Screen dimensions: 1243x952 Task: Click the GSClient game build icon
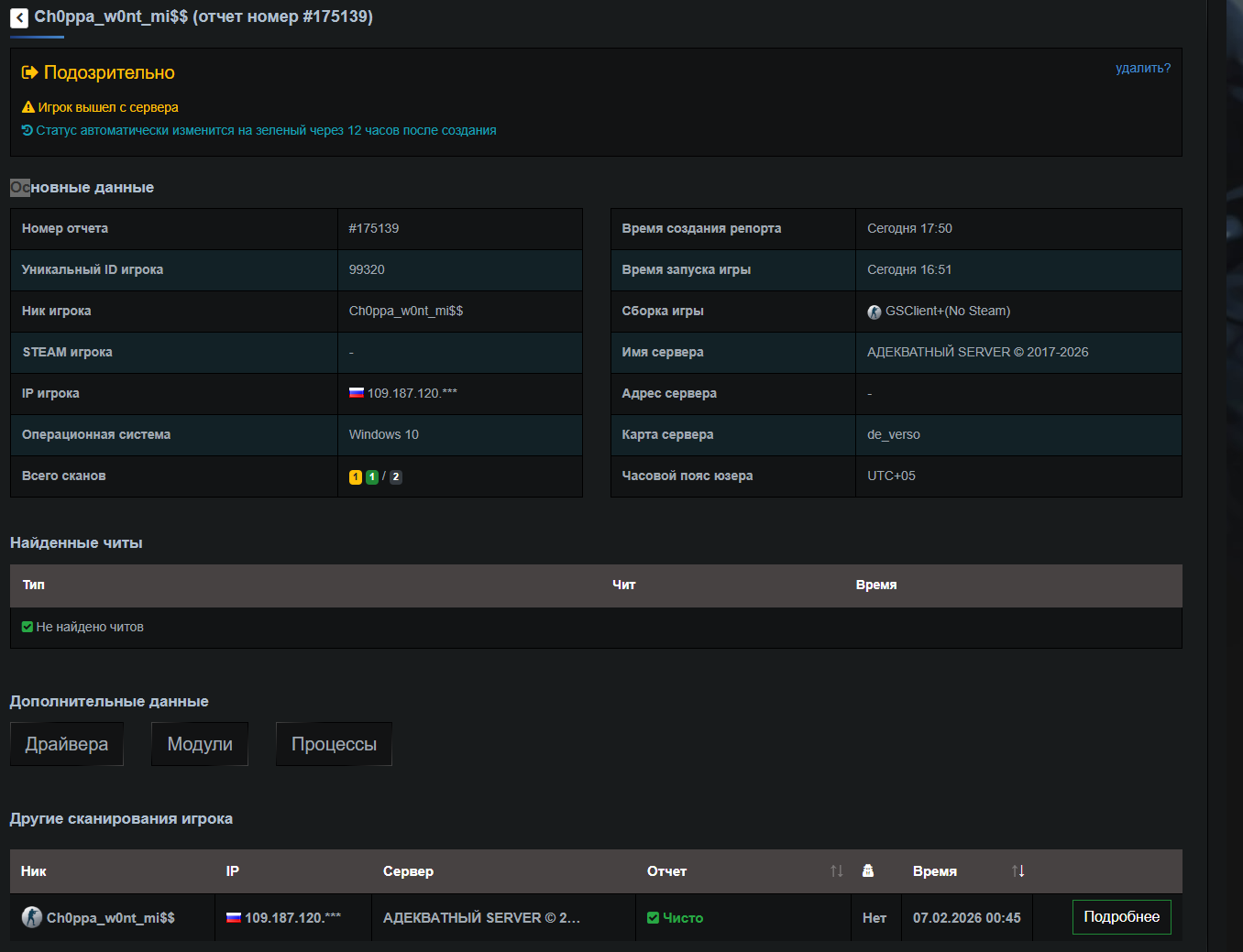[874, 312]
